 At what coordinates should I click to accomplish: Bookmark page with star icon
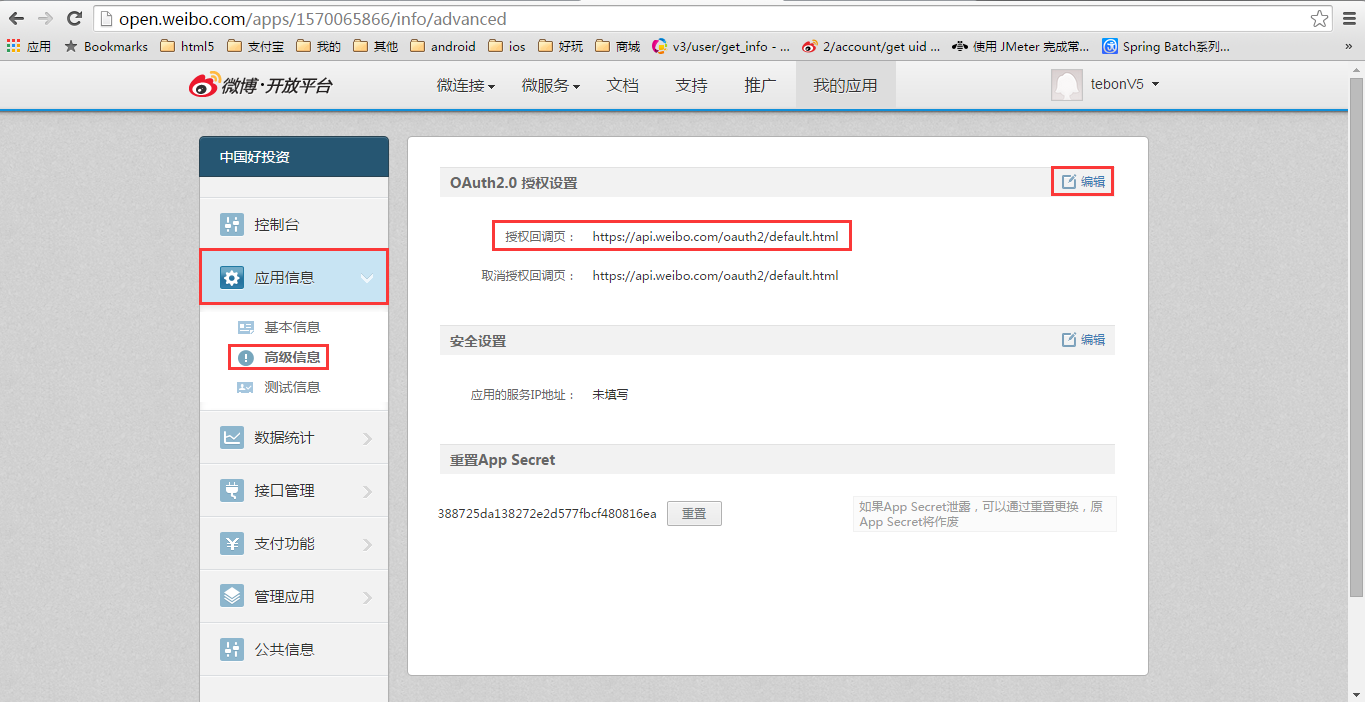click(x=1319, y=18)
